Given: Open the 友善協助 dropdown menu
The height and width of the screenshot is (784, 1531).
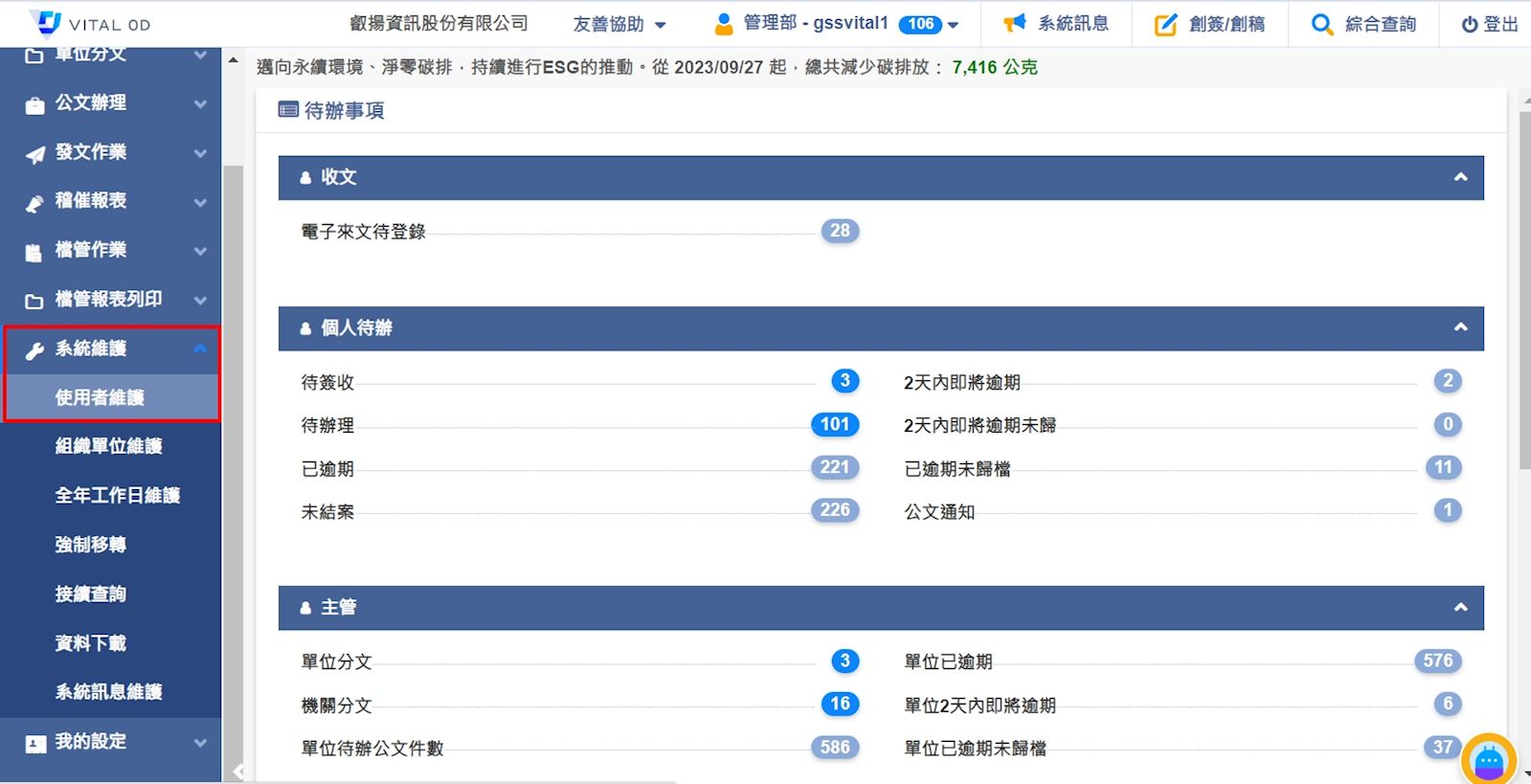Looking at the screenshot, I should click(x=619, y=25).
